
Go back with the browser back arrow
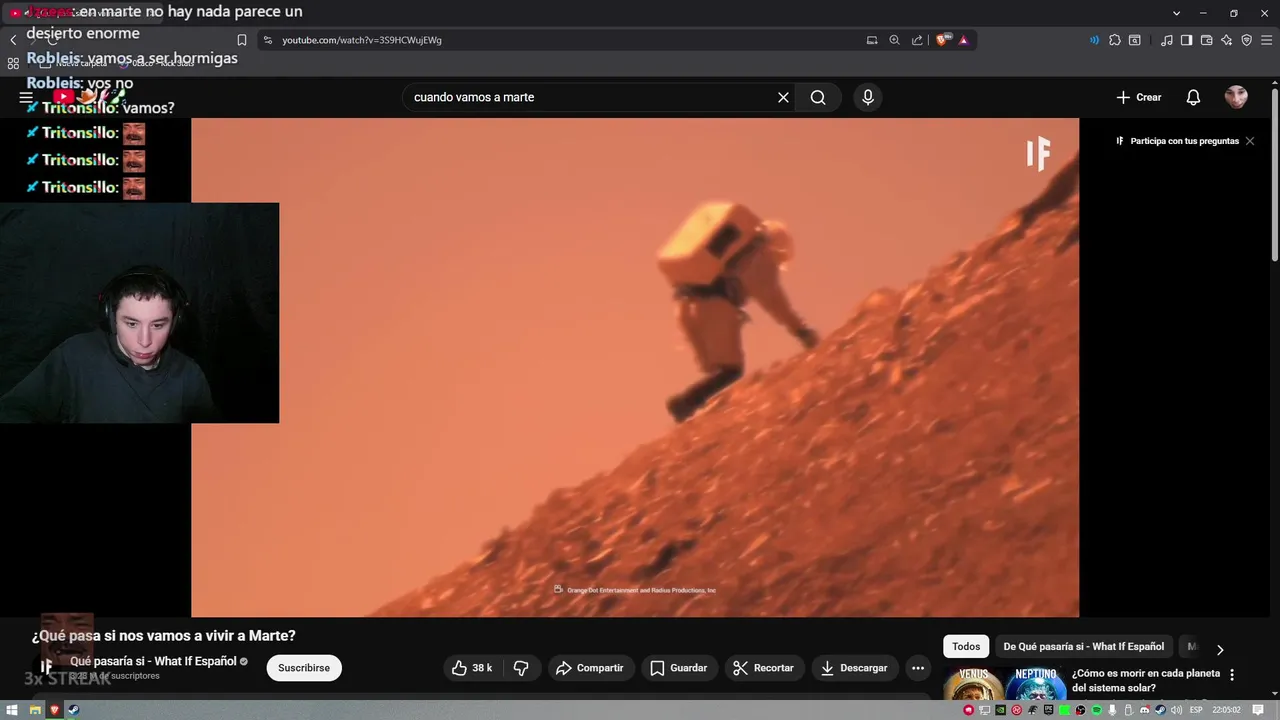pyautogui.click(x=13, y=40)
